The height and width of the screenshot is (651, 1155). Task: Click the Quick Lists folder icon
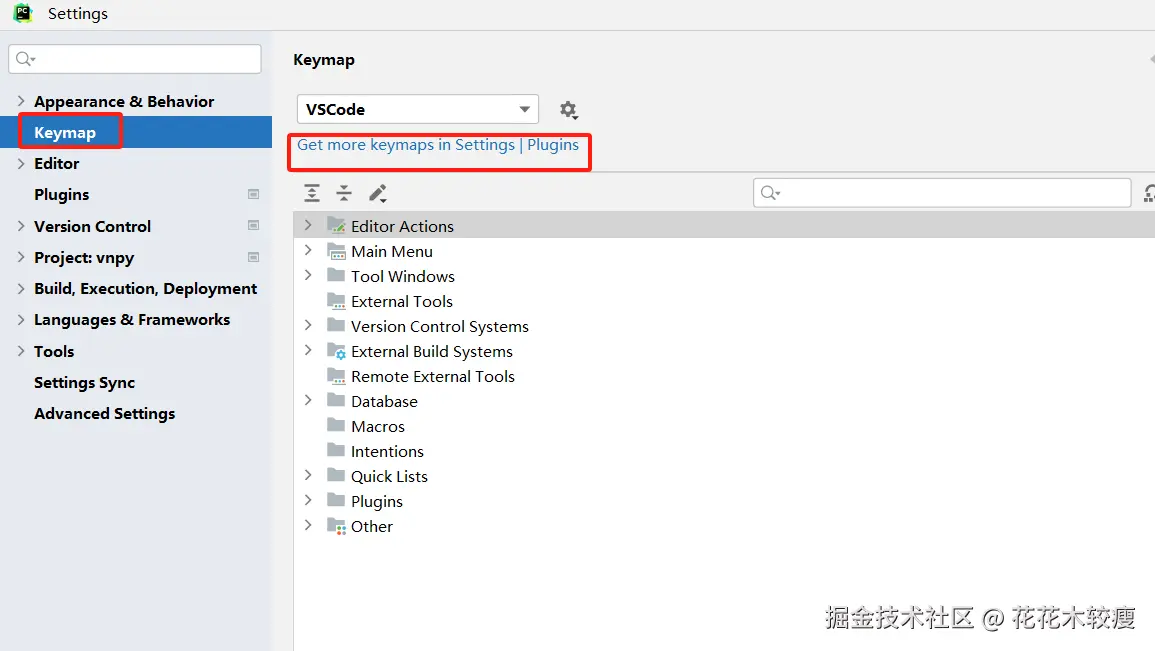pos(336,476)
